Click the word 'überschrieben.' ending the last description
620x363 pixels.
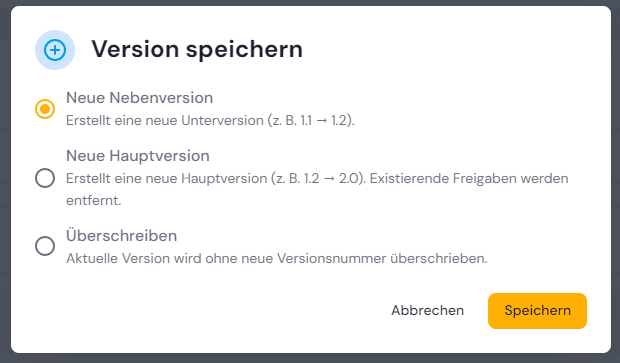pyautogui.click(x=439, y=259)
